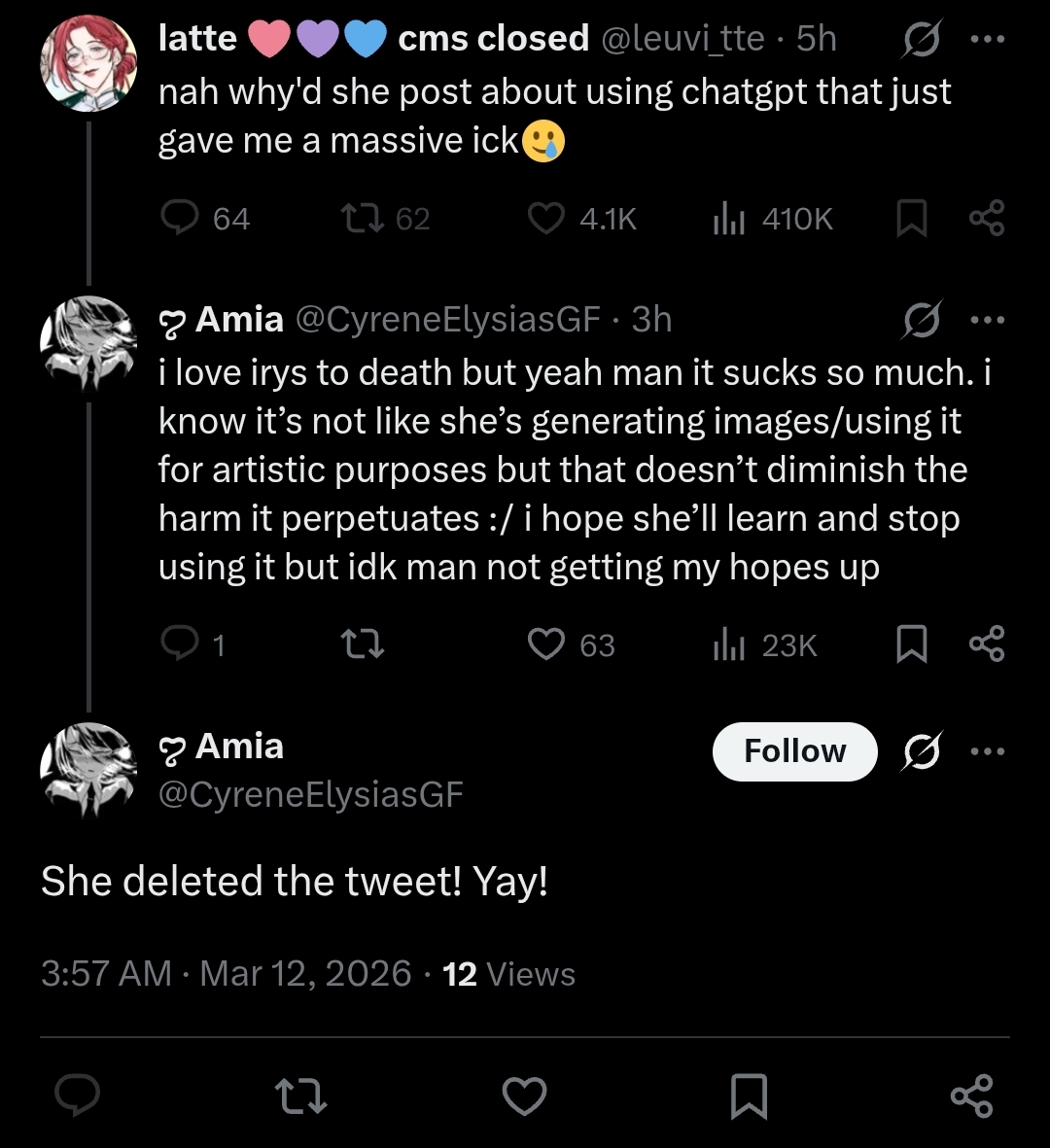Follow Amia's account
This screenshot has width=1050, height=1148.
[x=794, y=751]
